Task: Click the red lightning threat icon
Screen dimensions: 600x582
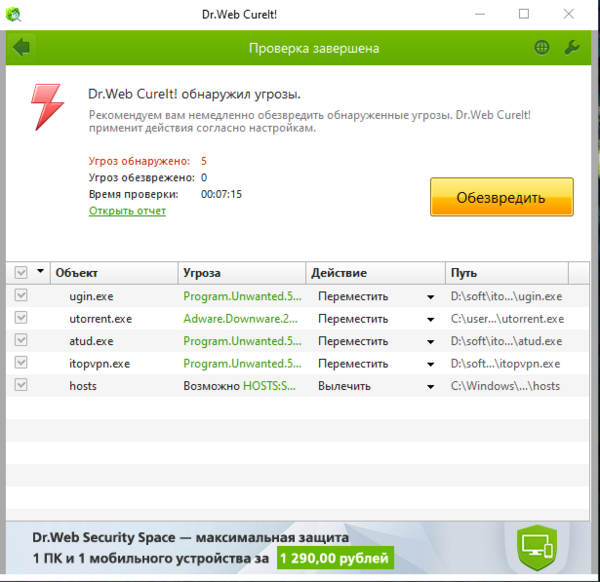Action: coord(47,108)
